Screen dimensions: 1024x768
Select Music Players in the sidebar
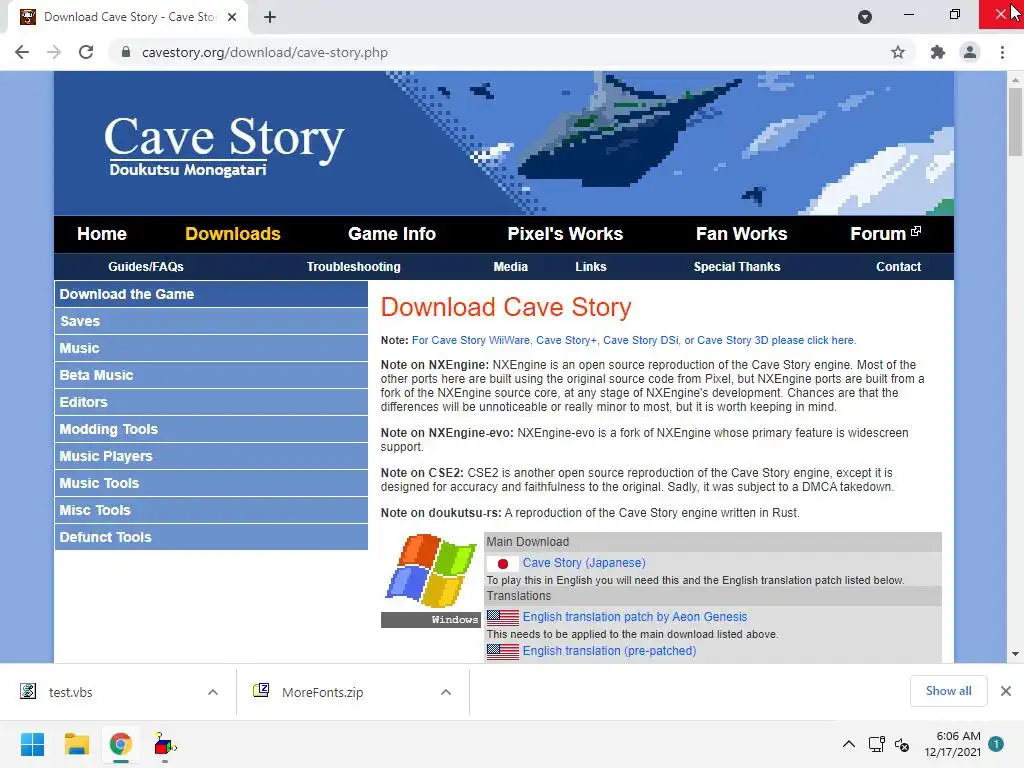212,456
